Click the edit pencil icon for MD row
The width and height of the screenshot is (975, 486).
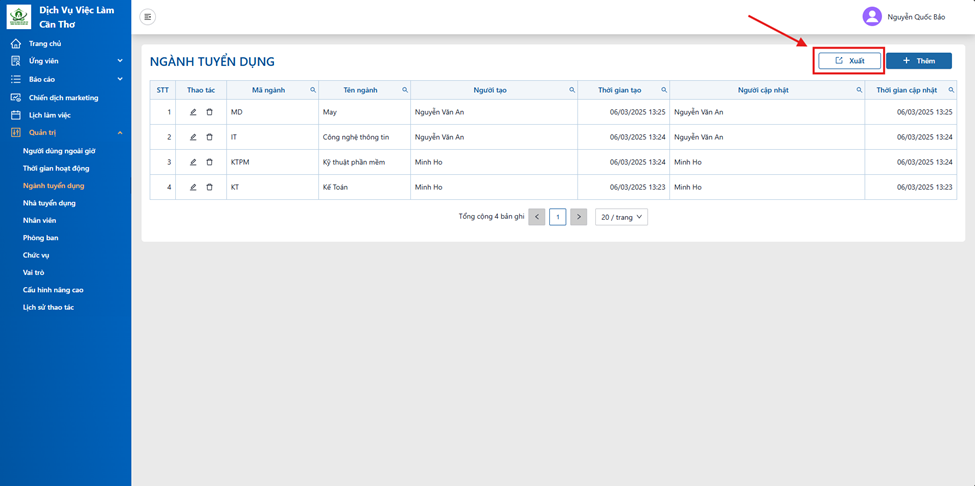193,112
